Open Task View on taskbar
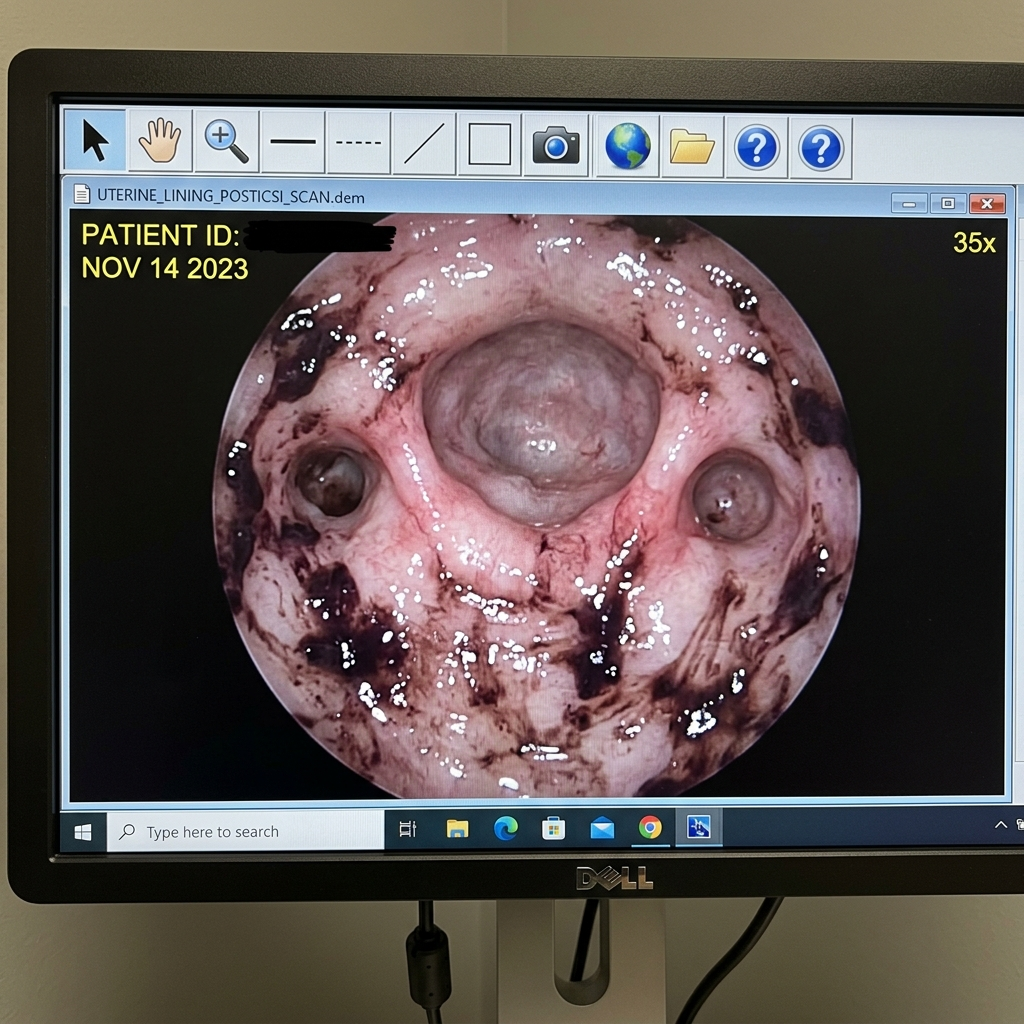 point(408,829)
